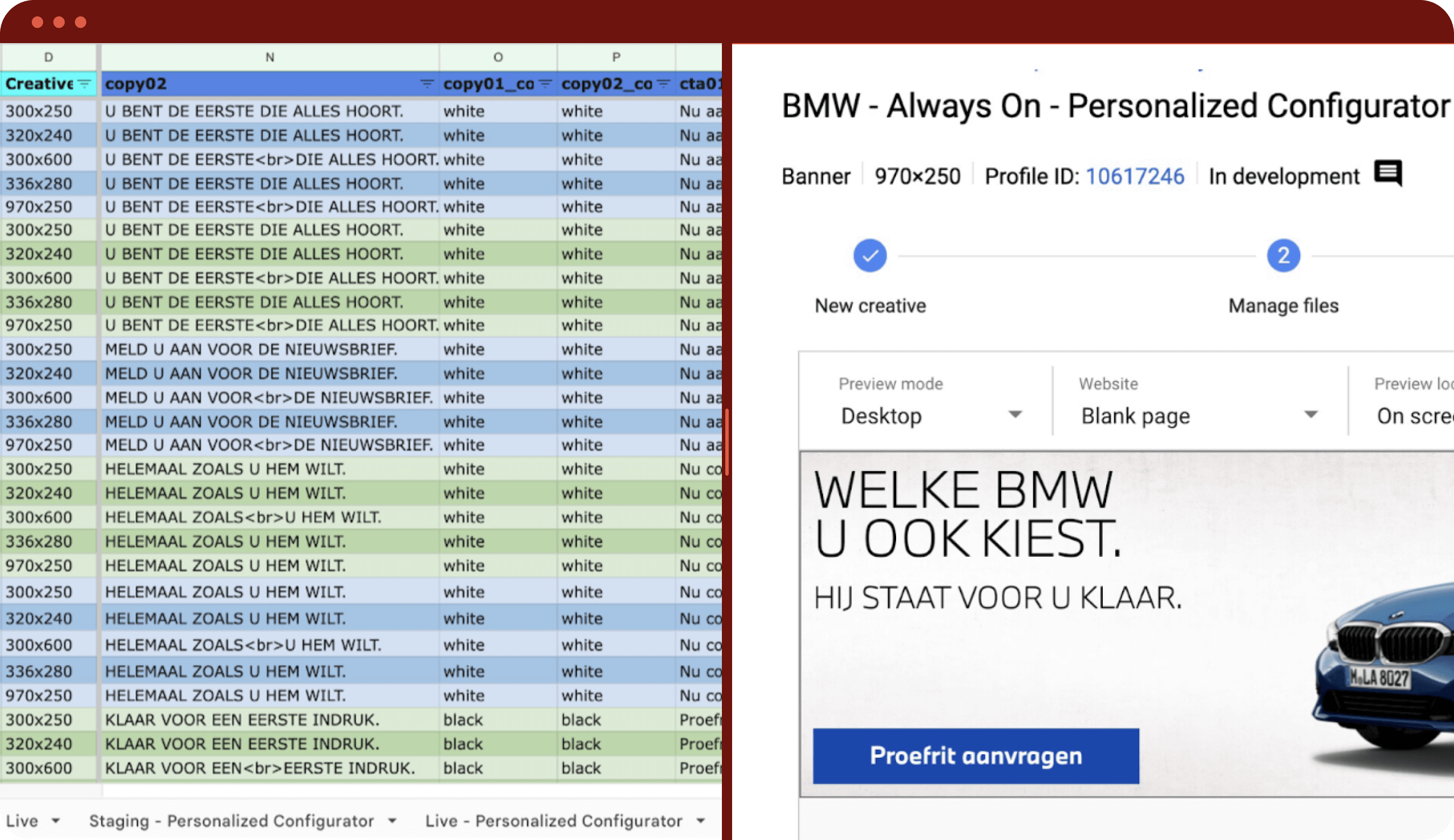
Task: Go to step 2 Manage files circle
Action: tap(1283, 255)
